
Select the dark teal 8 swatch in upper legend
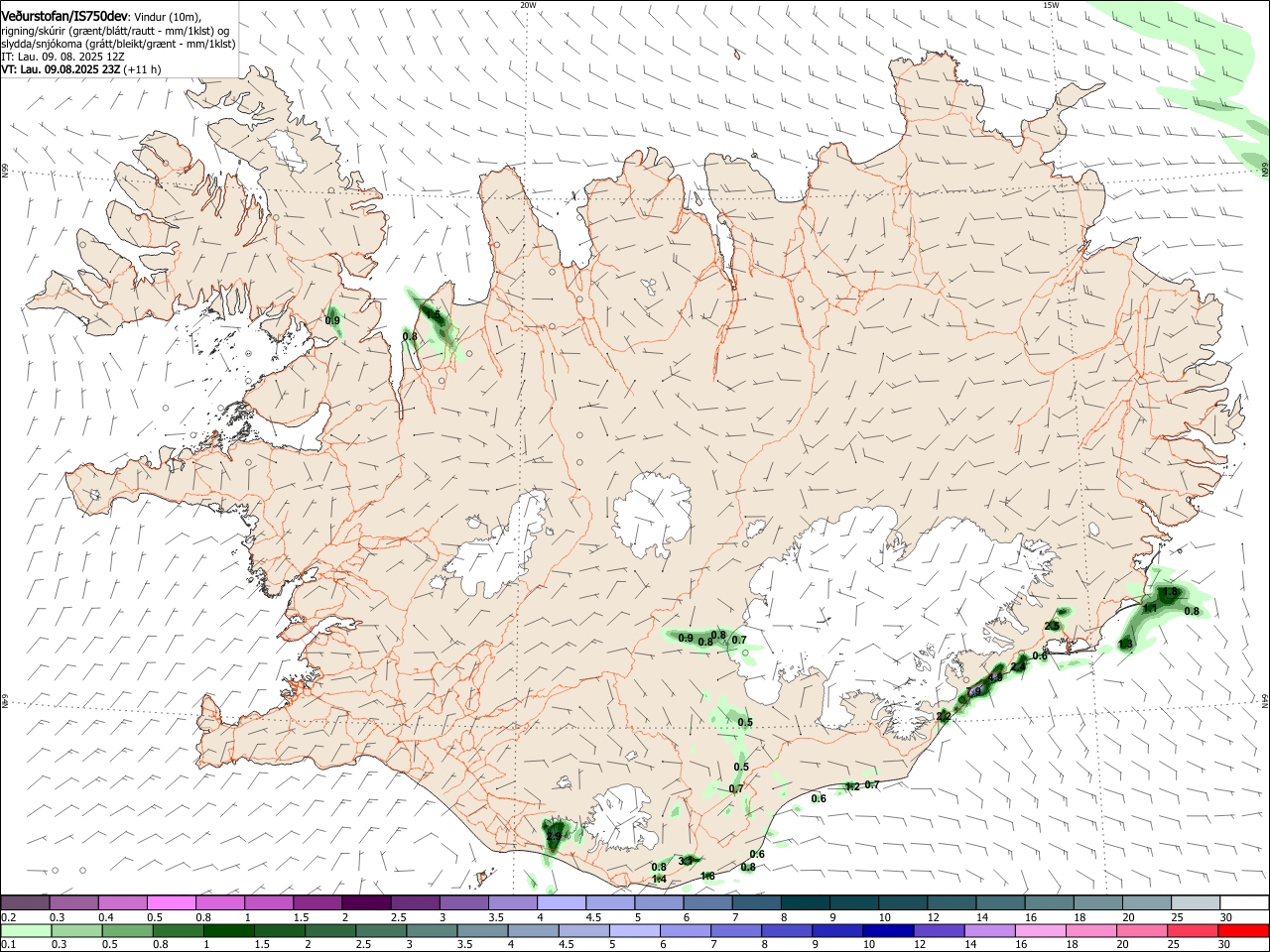805,903
